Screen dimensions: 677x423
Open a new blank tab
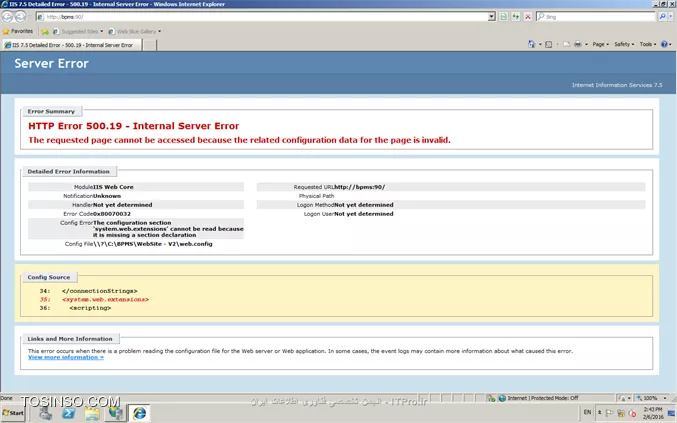(149, 45)
